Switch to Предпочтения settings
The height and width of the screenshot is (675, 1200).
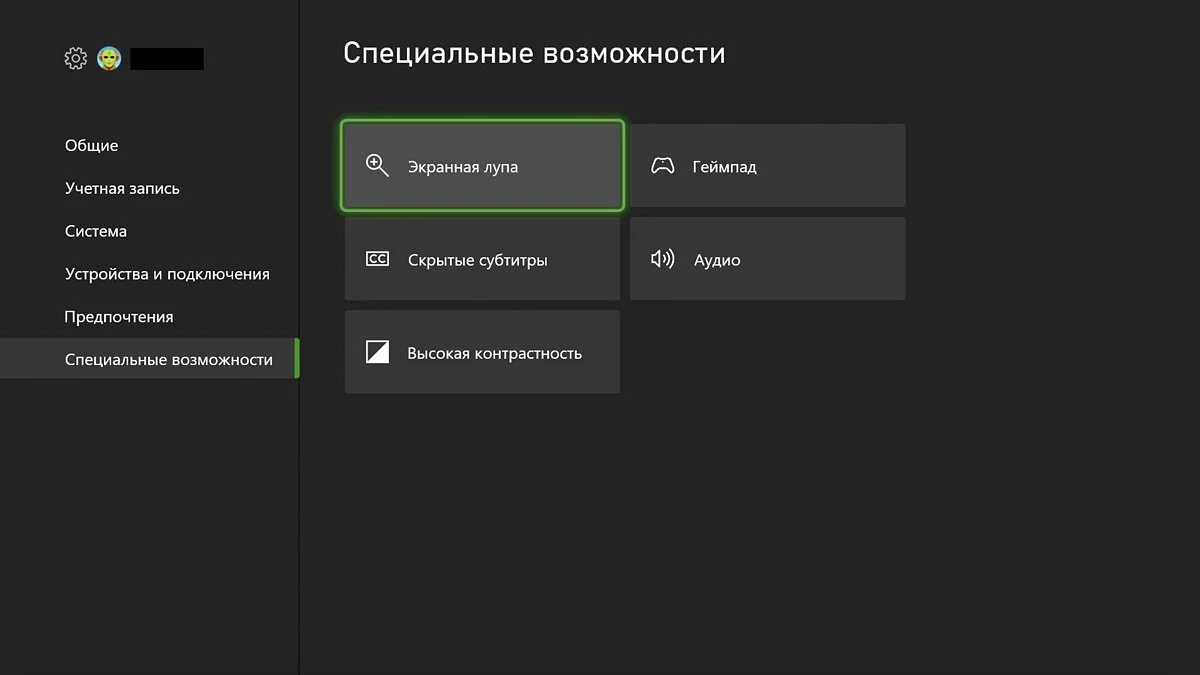119,317
